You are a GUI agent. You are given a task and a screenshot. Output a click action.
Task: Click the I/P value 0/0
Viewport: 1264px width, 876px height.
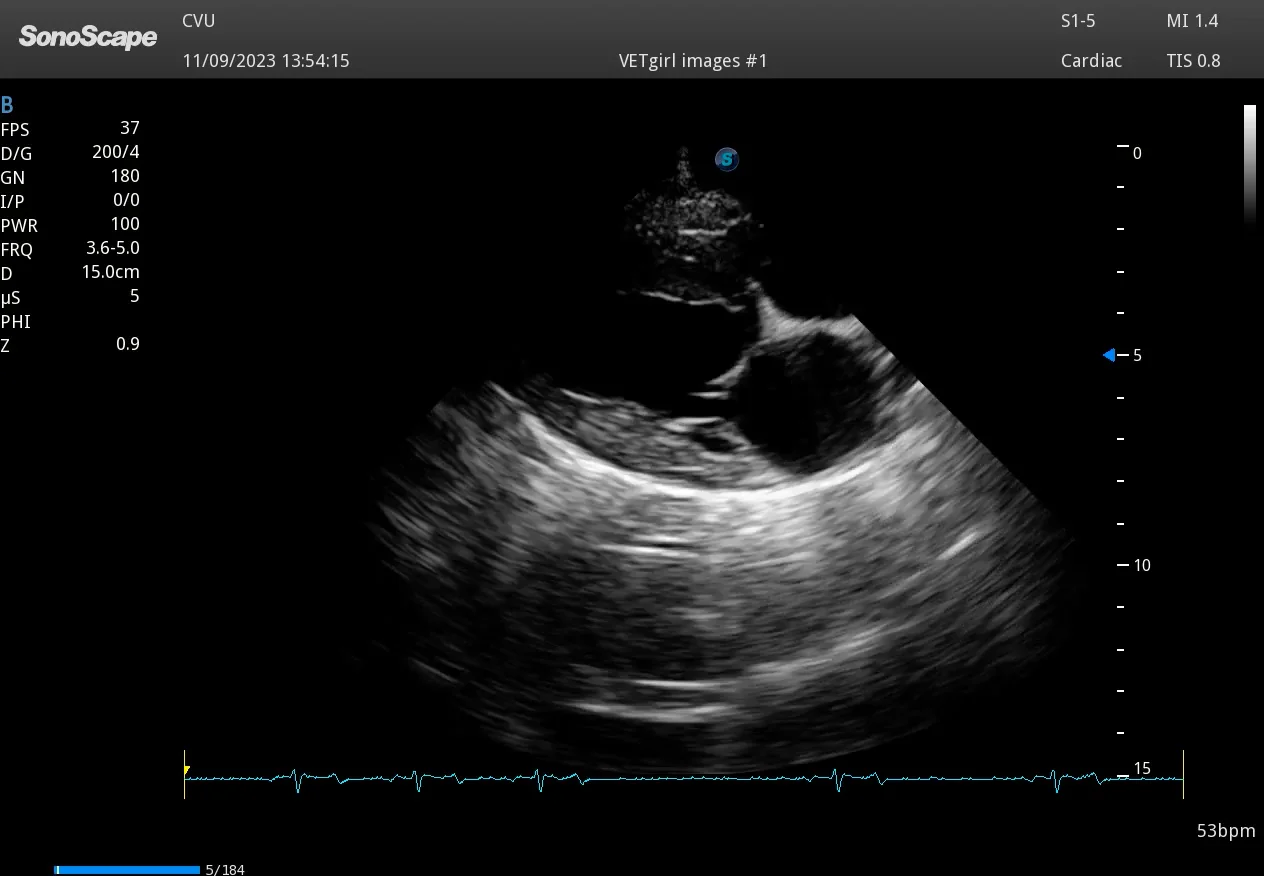point(126,200)
